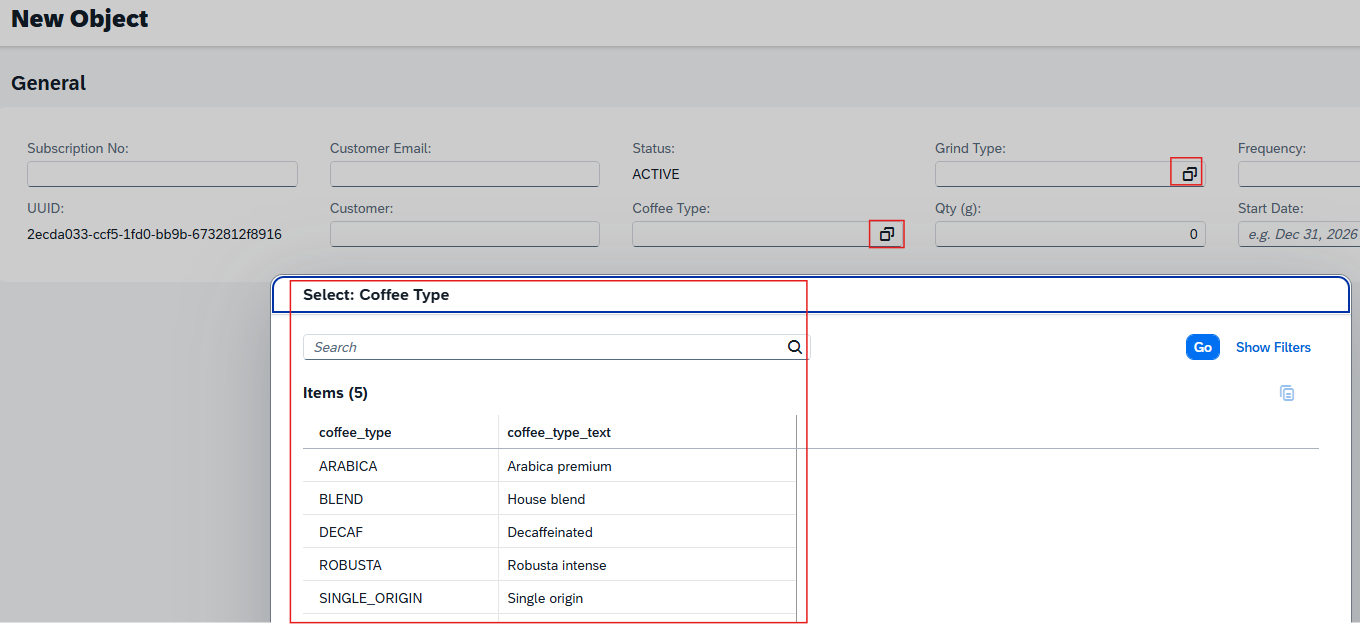Click the Subscription No input field
Image resolution: width=1360 pixels, height=624 pixels.
162,173
